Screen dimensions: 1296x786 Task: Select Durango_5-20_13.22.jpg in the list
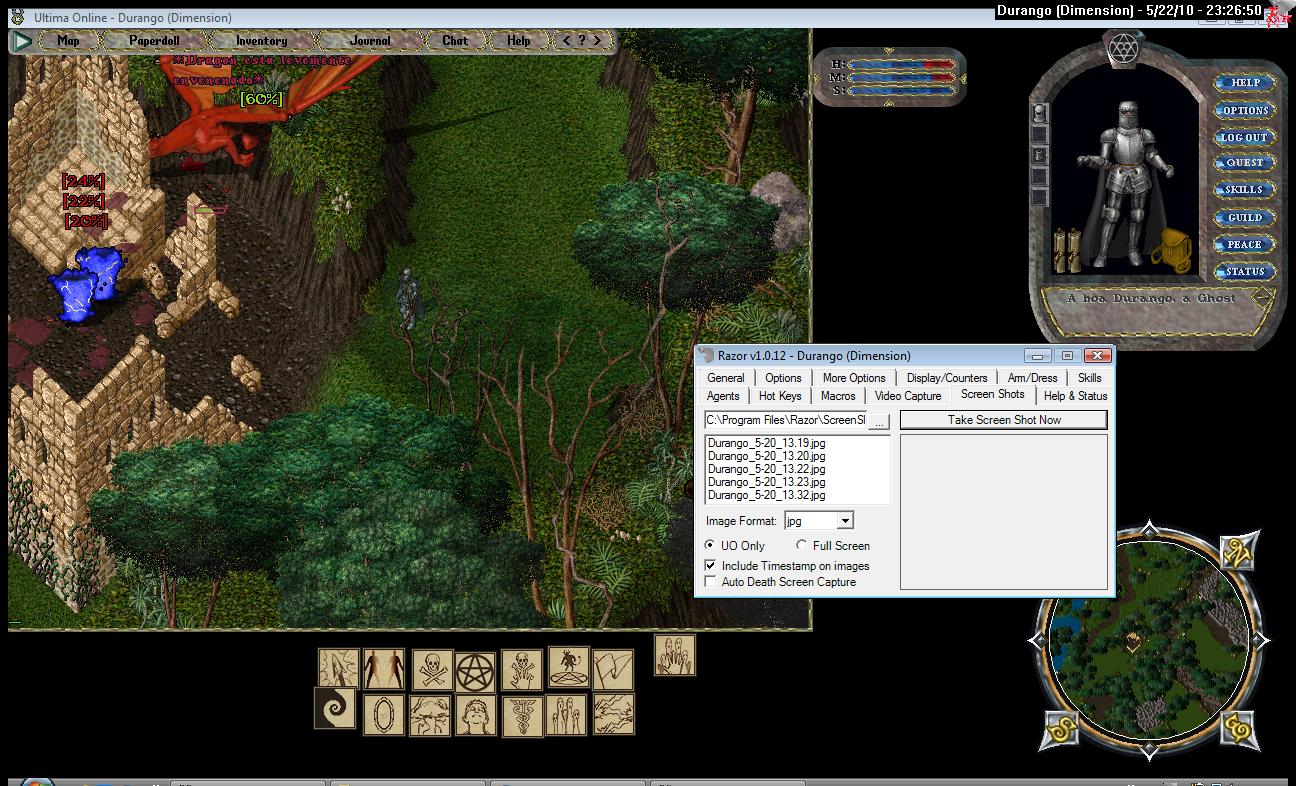pos(767,469)
